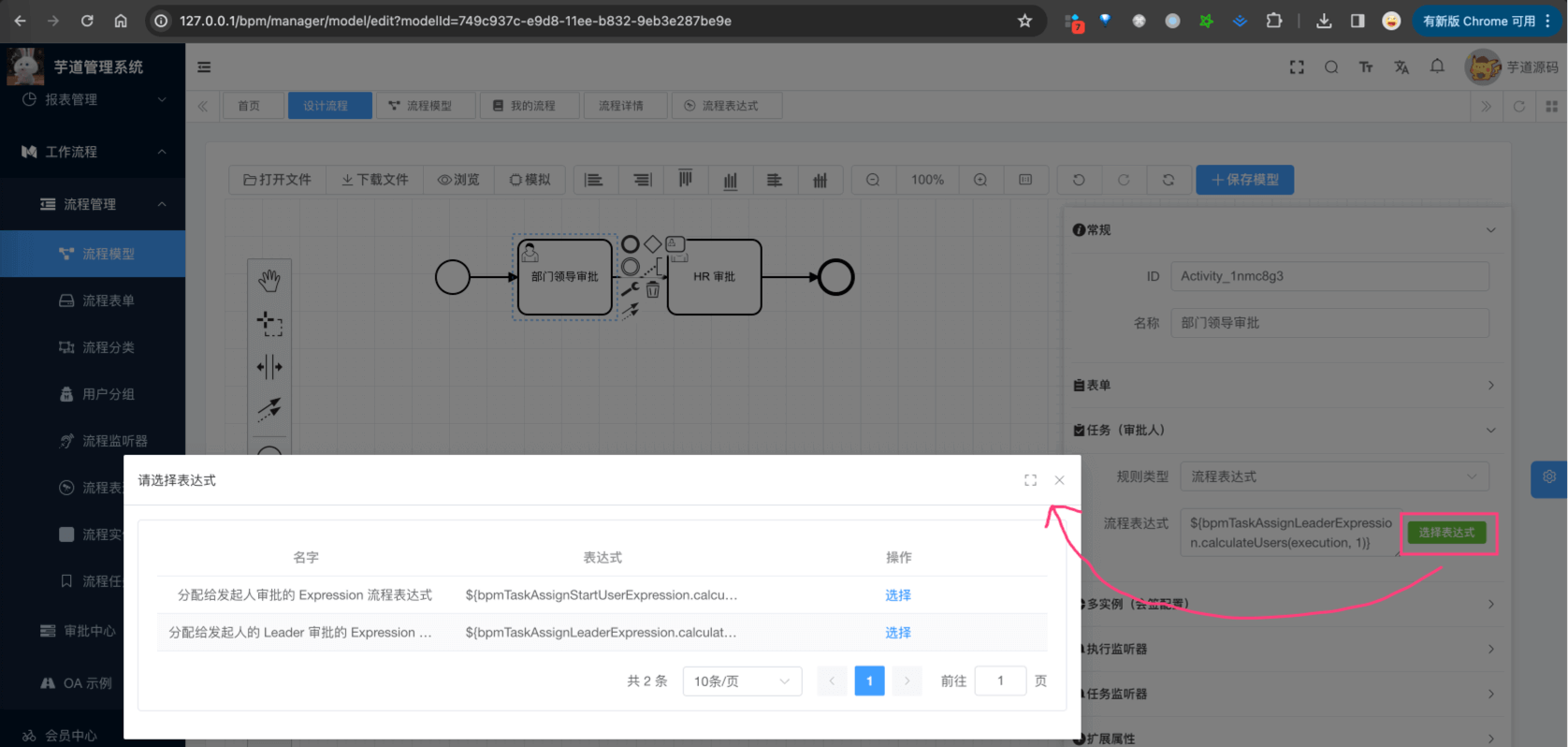Viewport: 1568px width, 747px height.
Task: Toggle the sidebar hamburger menu
Action: [x=204, y=67]
